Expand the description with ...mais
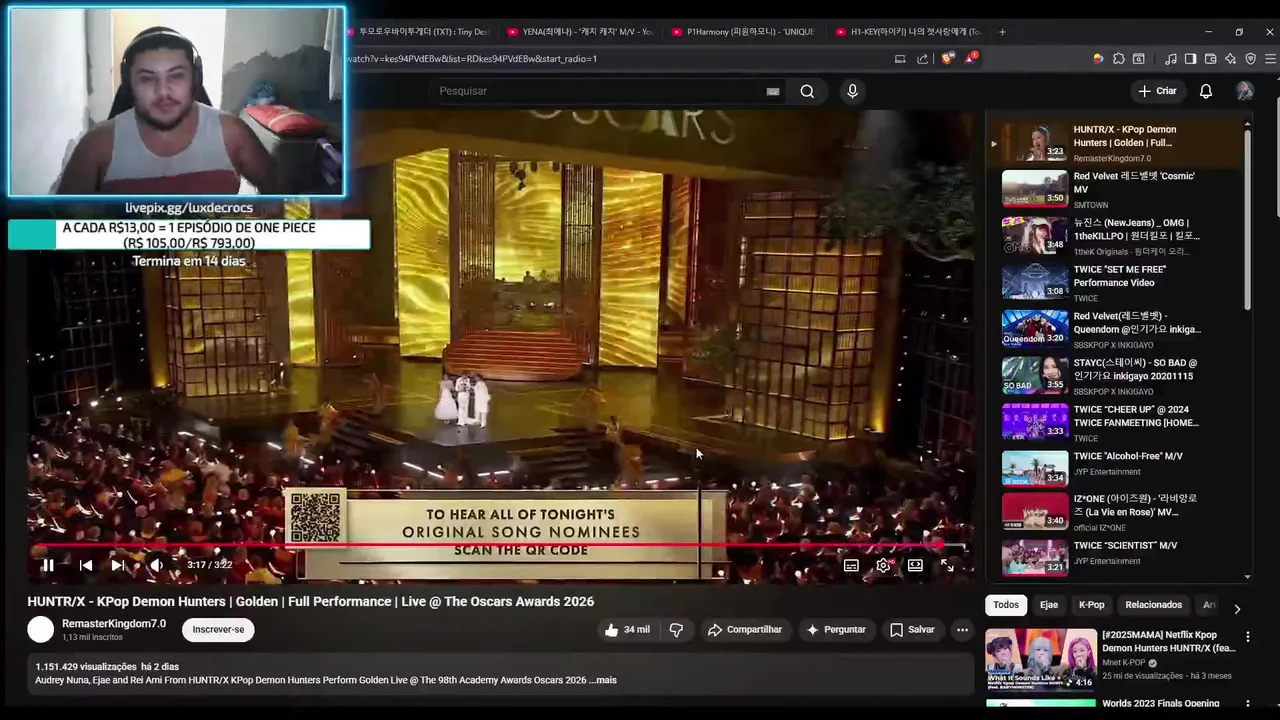The height and width of the screenshot is (720, 1280). point(603,680)
